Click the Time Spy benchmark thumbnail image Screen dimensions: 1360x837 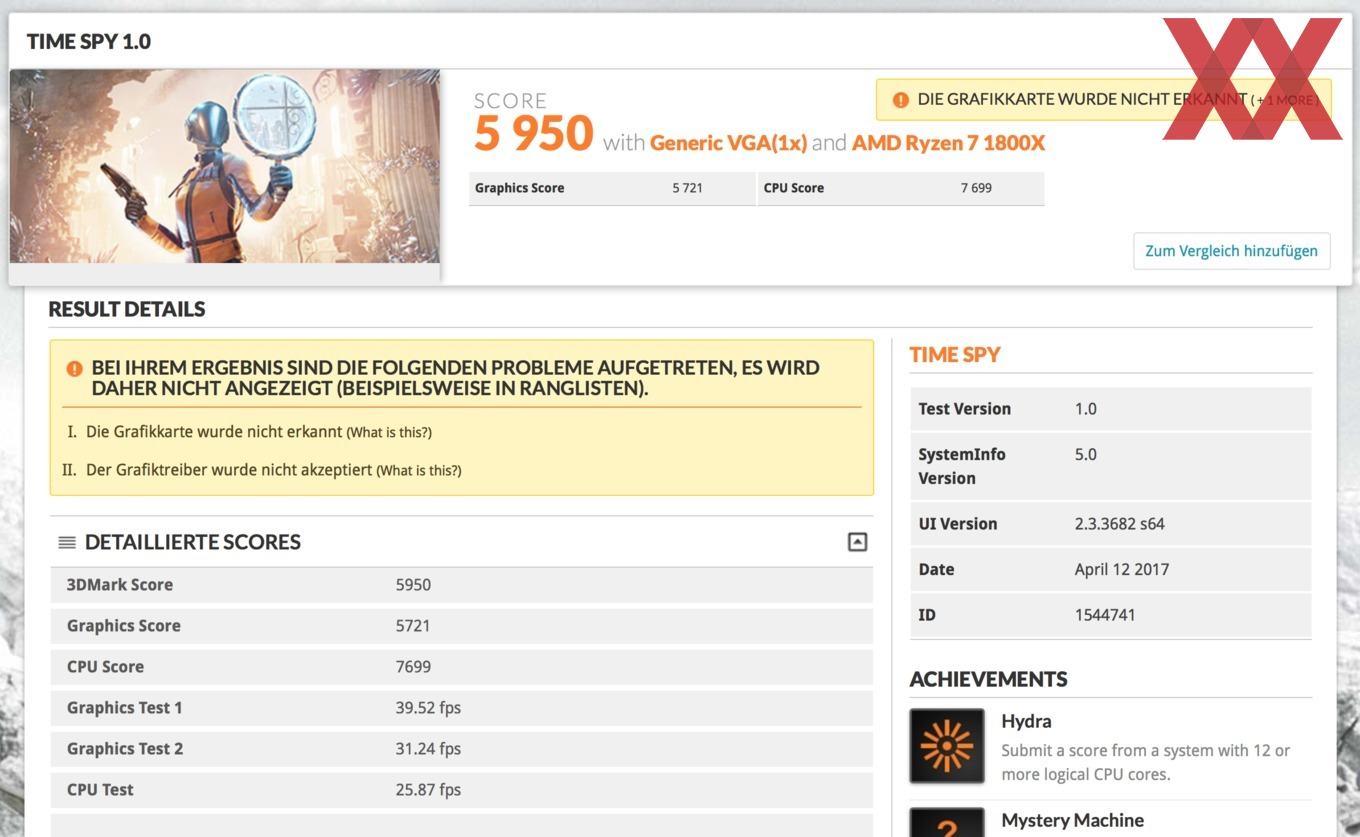tap(225, 166)
